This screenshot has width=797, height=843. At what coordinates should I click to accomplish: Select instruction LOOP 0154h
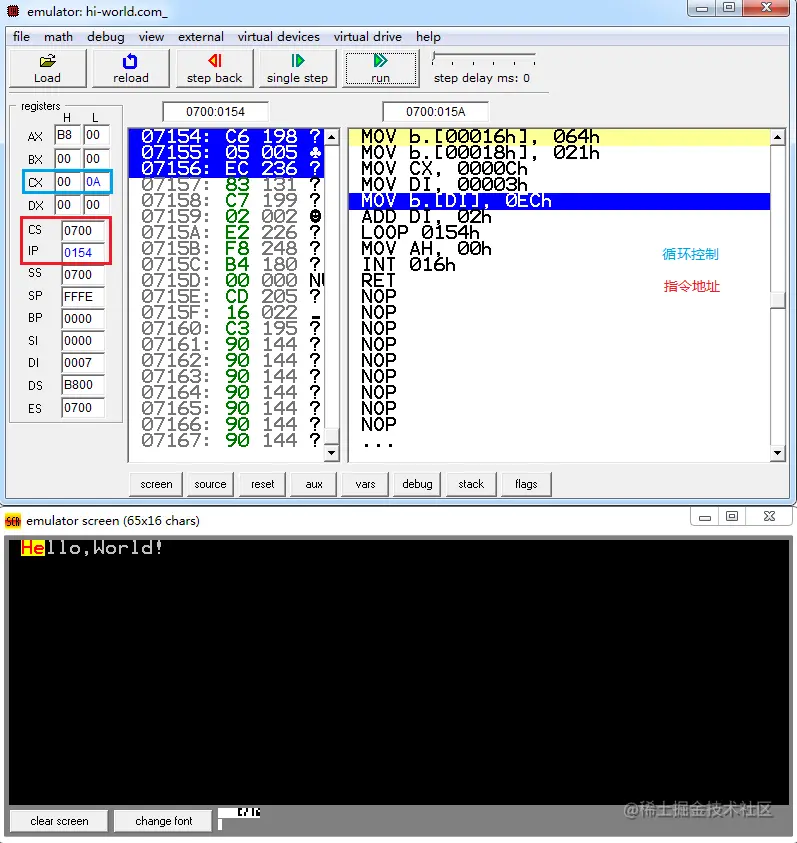coord(559,233)
